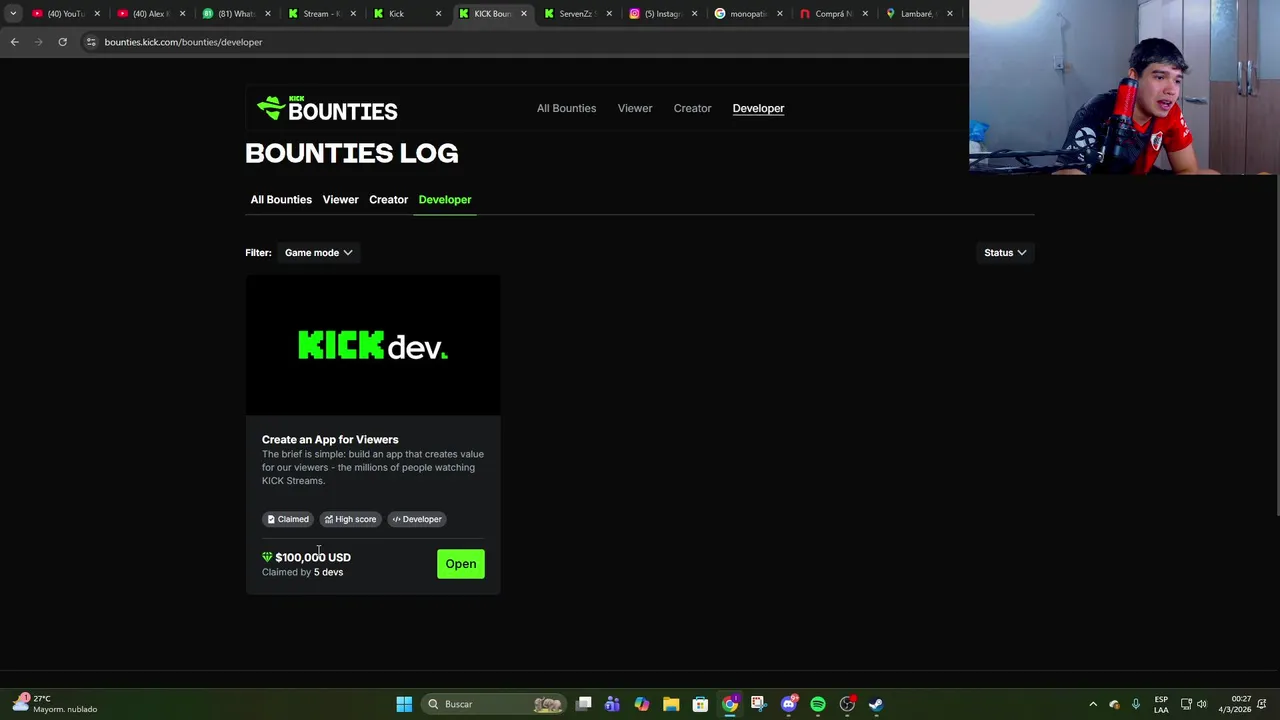Select Developer tab under Bounties Log
Viewport: 1280px width, 720px height.
445,199
